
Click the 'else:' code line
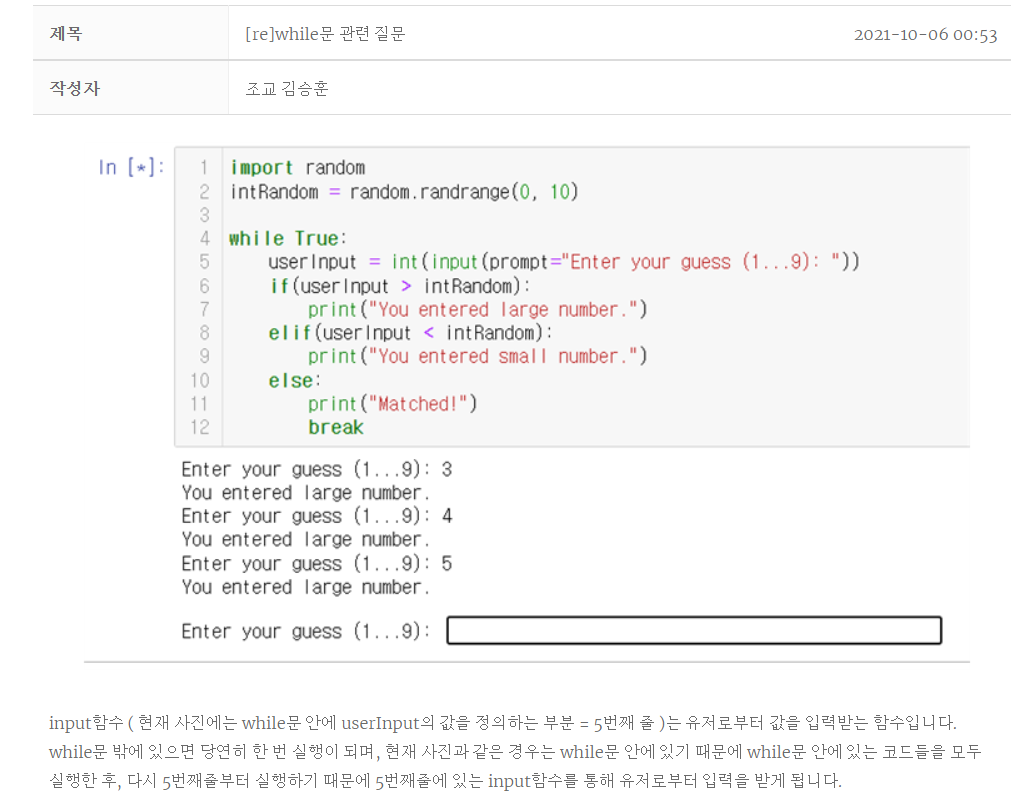[294, 381]
